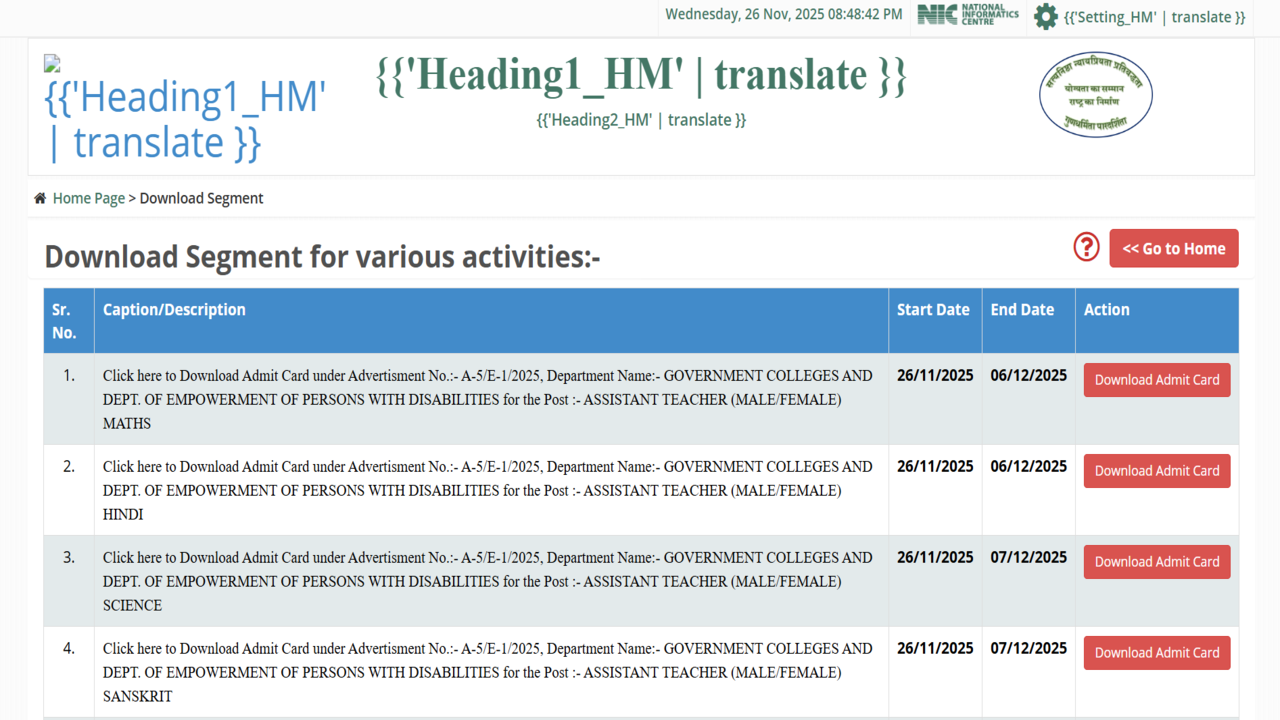The image size is (1280, 720).
Task: Click the red question mark help icon
Action: click(x=1086, y=247)
